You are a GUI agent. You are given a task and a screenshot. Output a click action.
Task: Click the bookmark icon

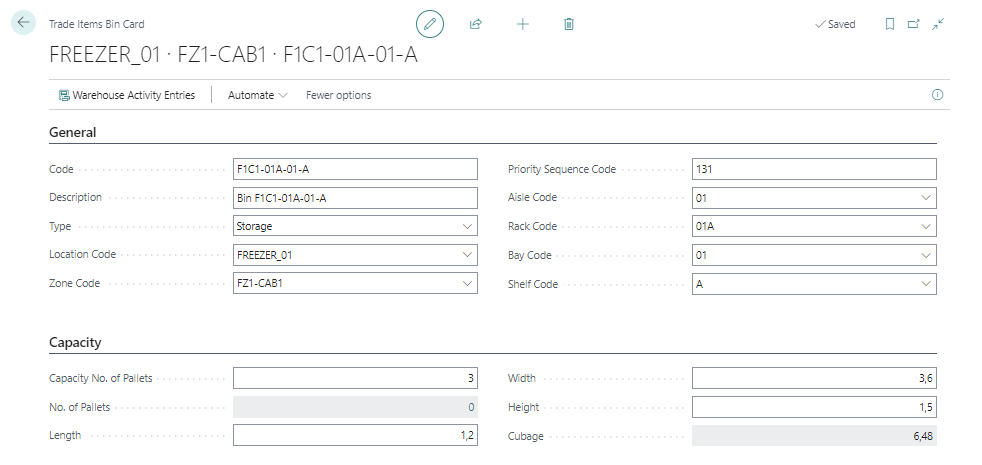(889, 24)
